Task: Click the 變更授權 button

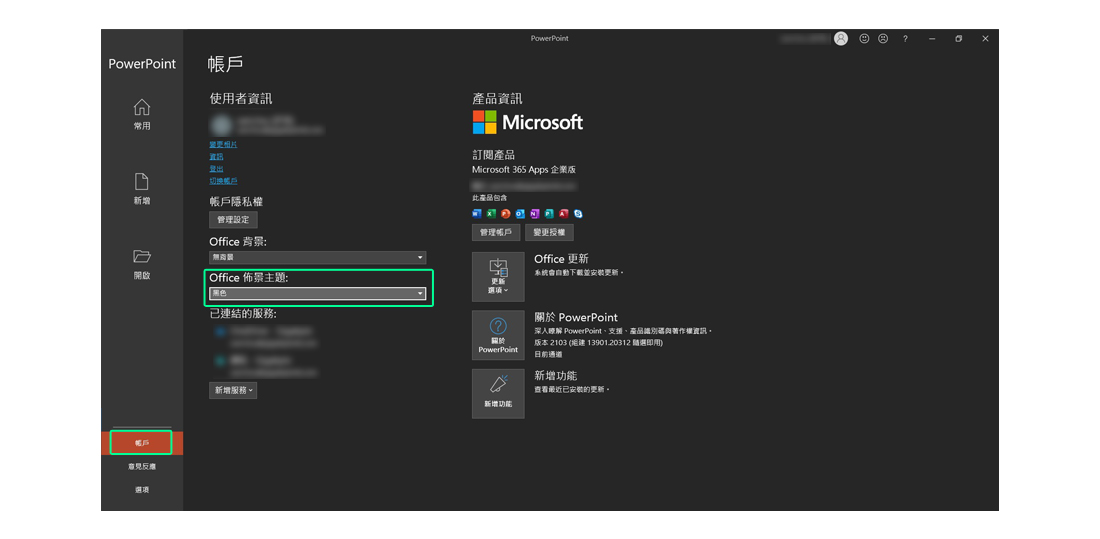Action: (549, 232)
